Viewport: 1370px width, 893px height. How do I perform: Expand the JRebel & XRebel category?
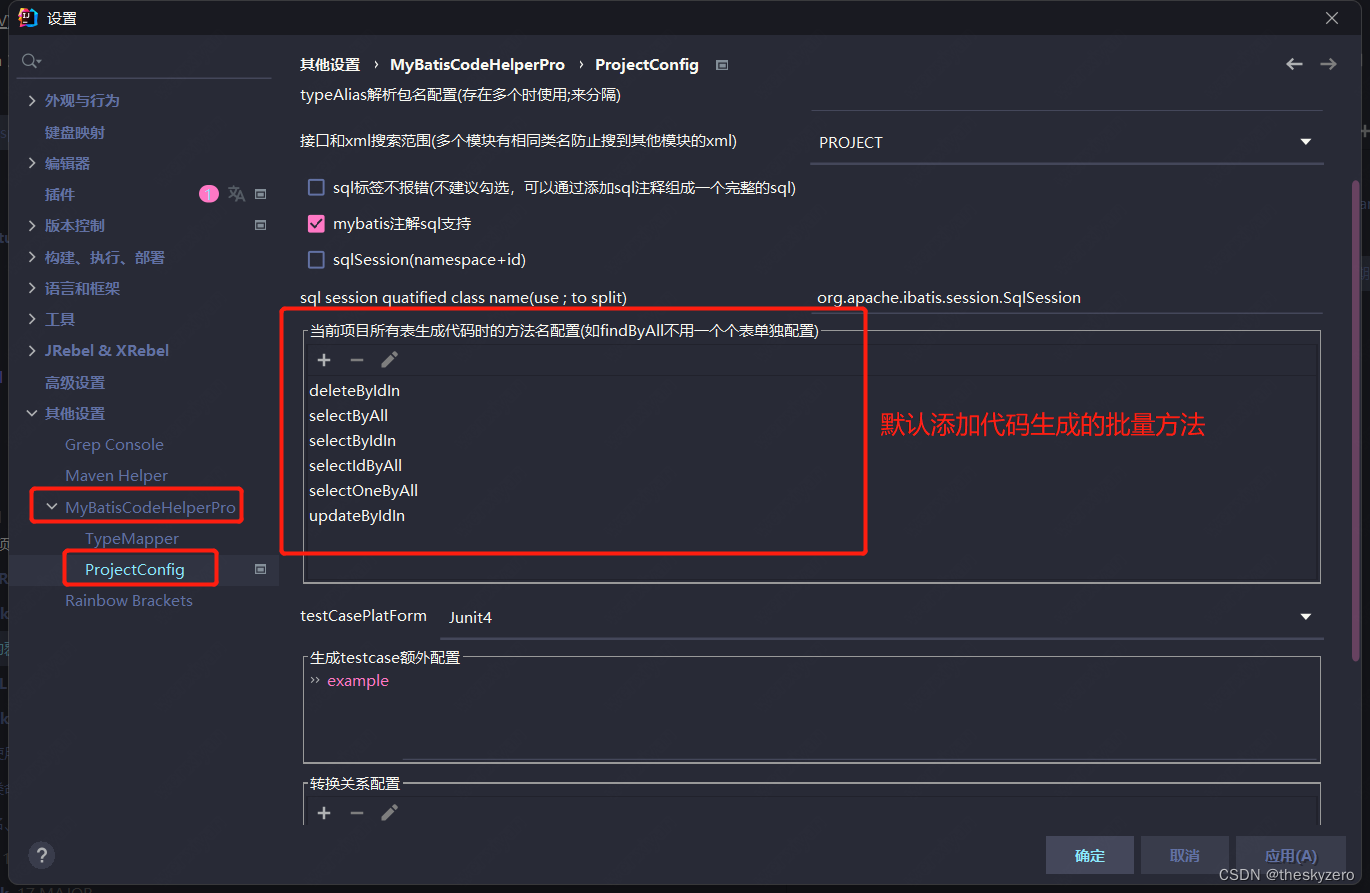click(x=32, y=350)
